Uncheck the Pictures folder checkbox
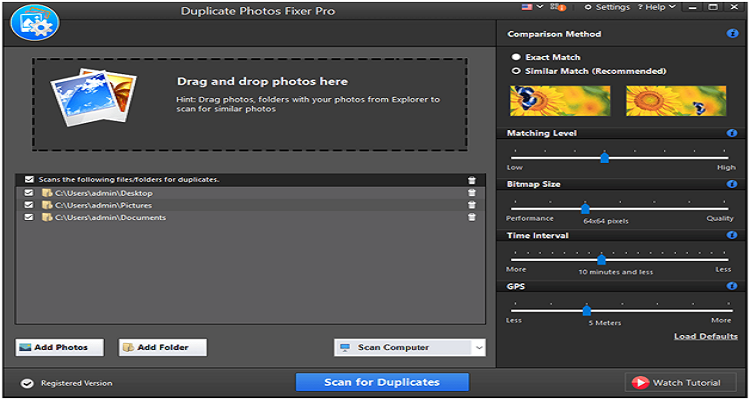The height and width of the screenshot is (400, 750). point(29,205)
